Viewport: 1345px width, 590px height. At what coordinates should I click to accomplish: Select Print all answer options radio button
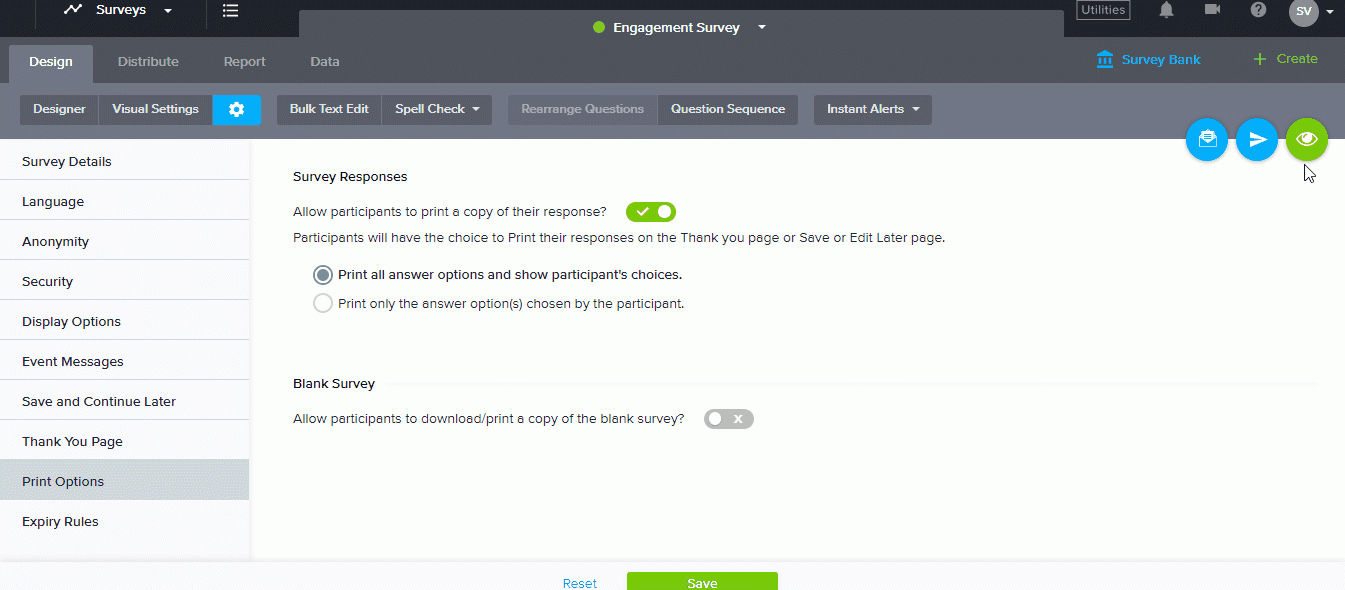323,275
